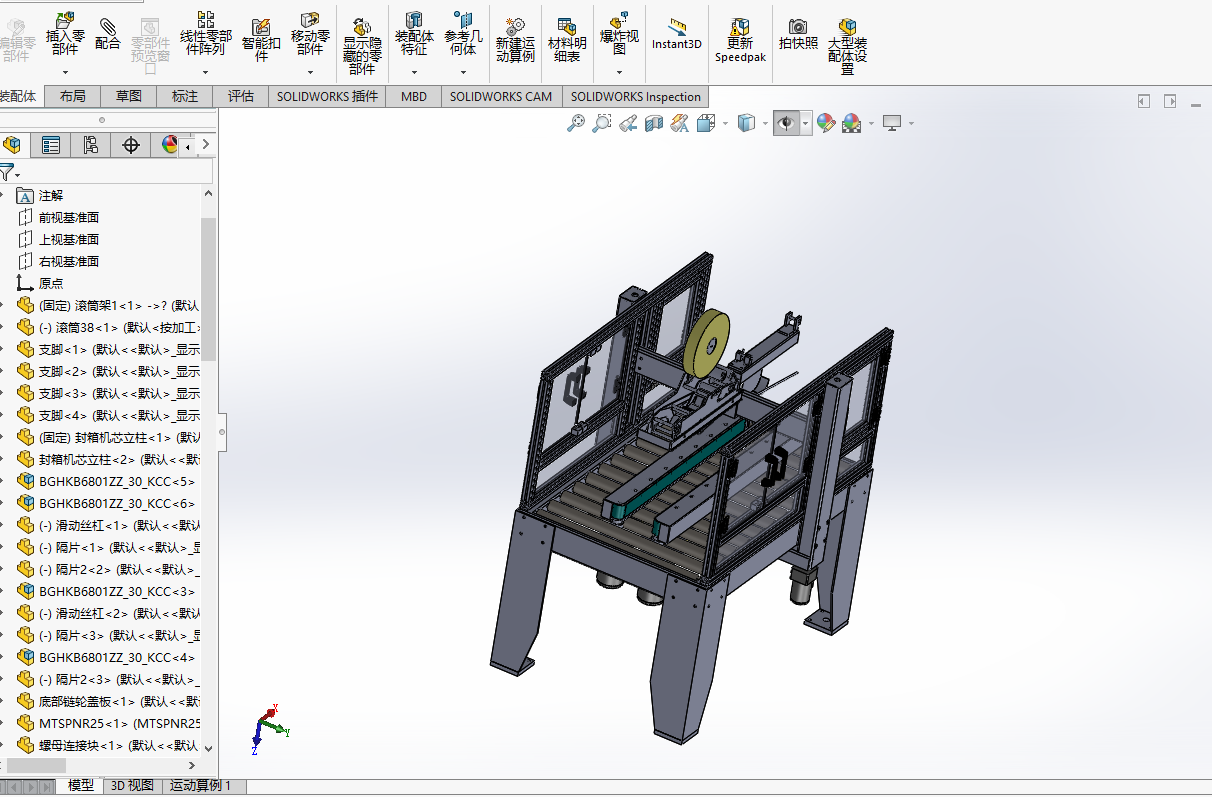Open SOLIDWORKS Inspection tab

(x=636, y=96)
